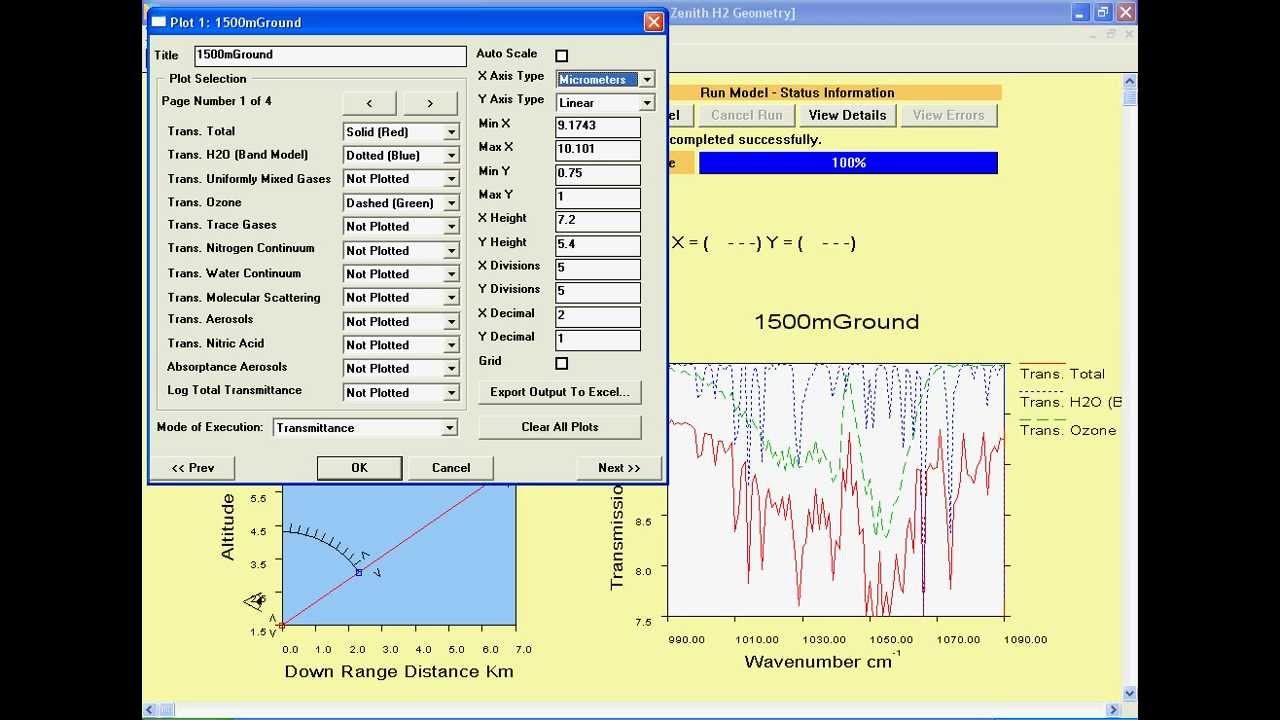The width and height of the screenshot is (1280, 720).
Task: Toggle the Grid checkbox
Action: coord(561,363)
